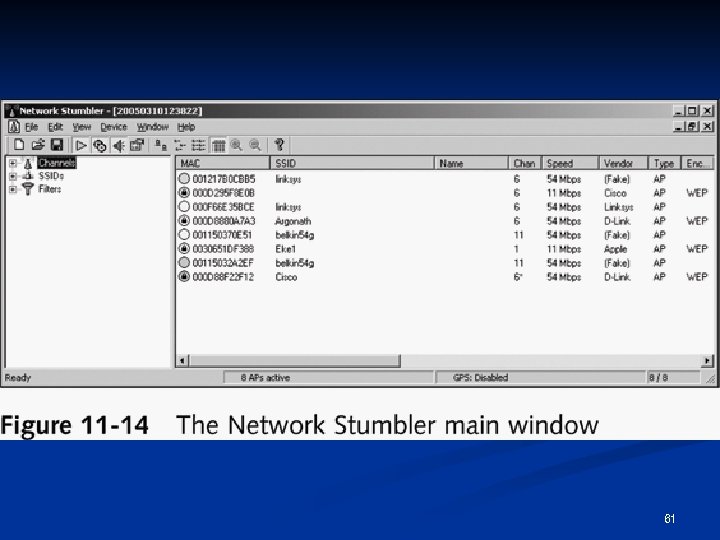This screenshot has height=540, width=720.
Task: Click status circle for 001217B0CBB5
Action: [184, 179]
